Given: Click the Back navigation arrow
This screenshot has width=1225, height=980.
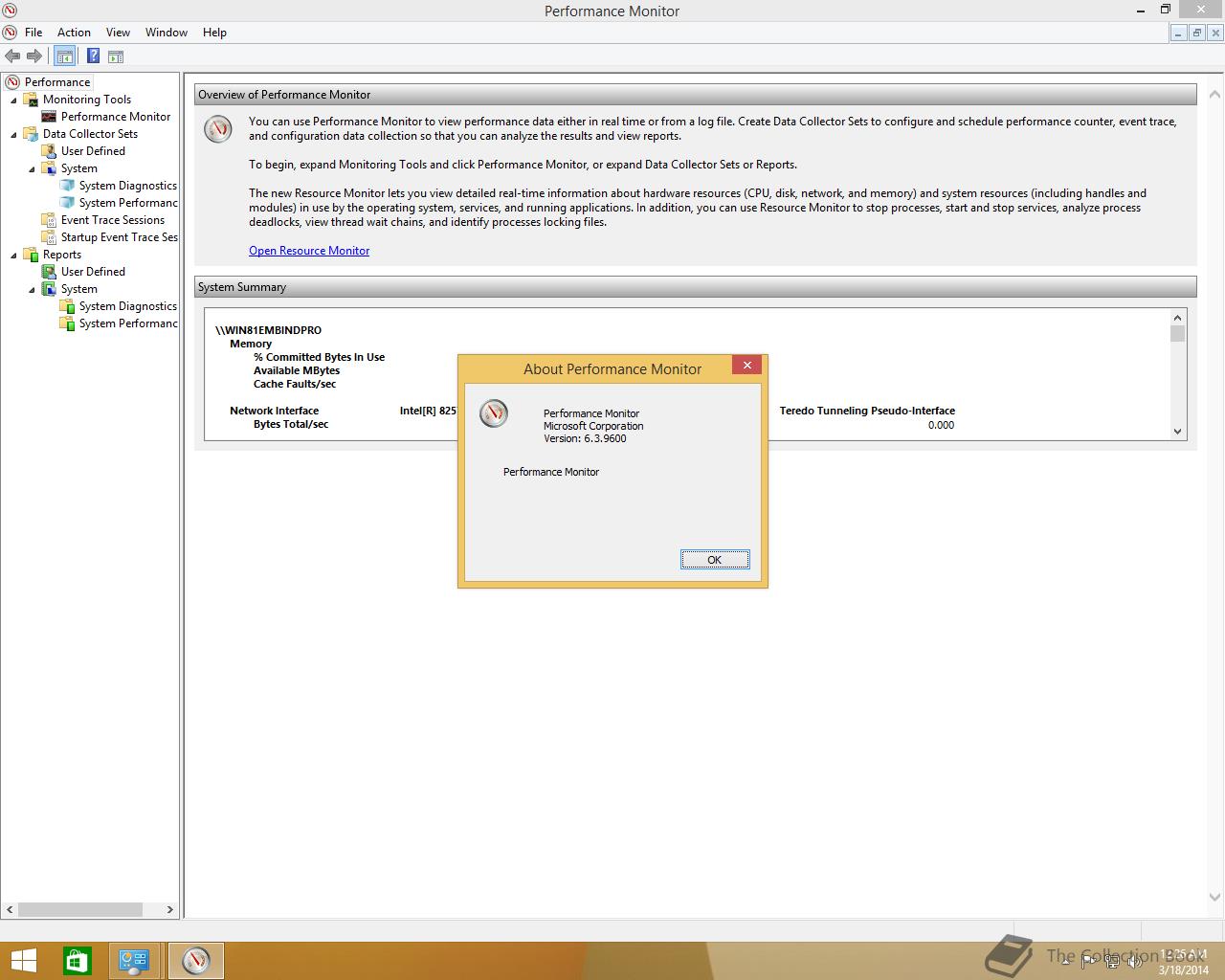Looking at the screenshot, I should pyautogui.click(x=12, y=56).
